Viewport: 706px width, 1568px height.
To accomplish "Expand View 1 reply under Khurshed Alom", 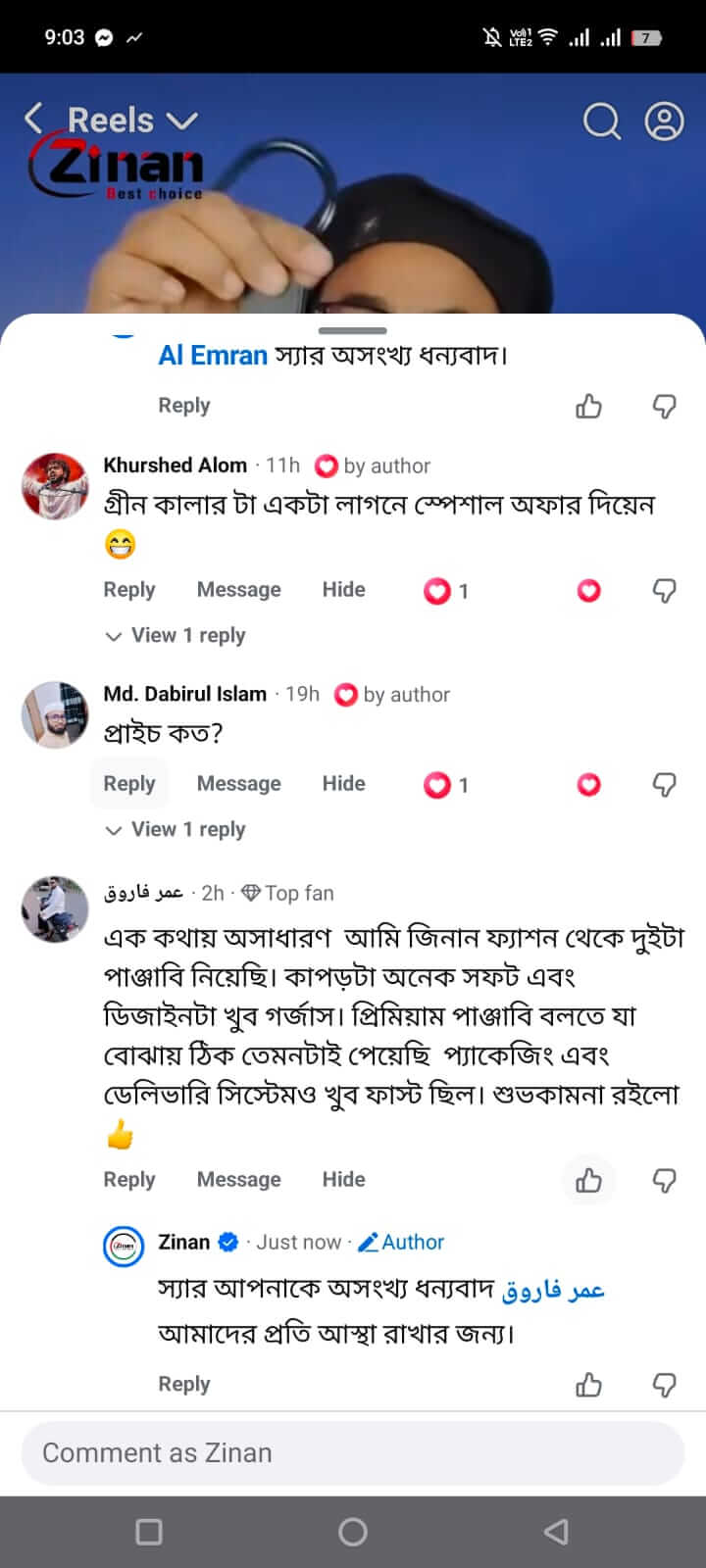I will click(x=176, y=635).
